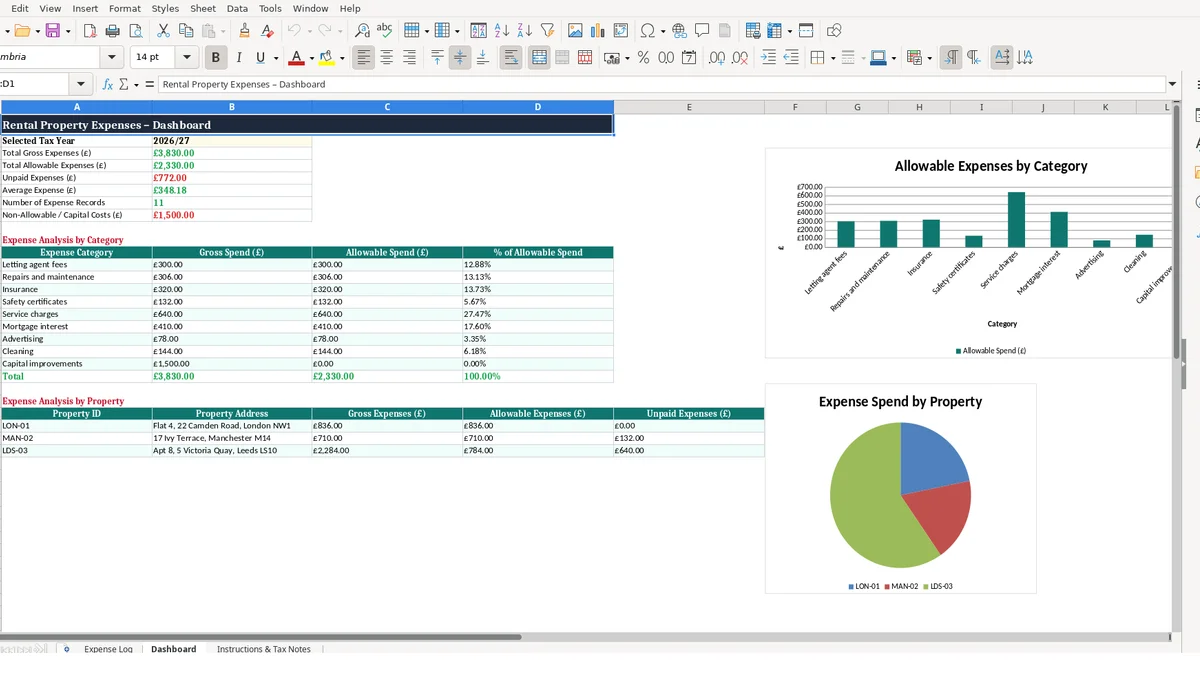Open the Data menu
The width and height of the screenshot is (1200, 675).
pos(237,8)
